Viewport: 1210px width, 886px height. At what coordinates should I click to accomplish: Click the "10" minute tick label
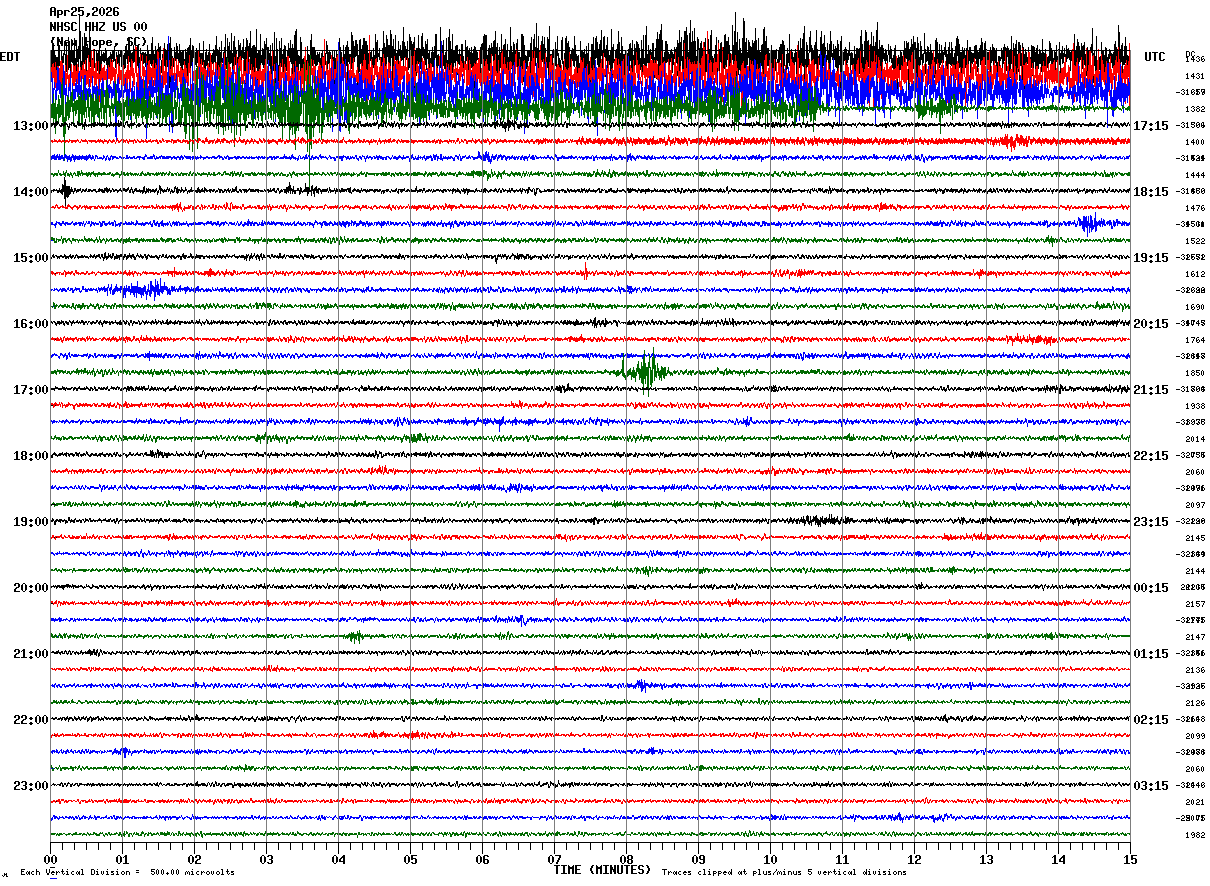pyautogui.click(x=770, y=860)
